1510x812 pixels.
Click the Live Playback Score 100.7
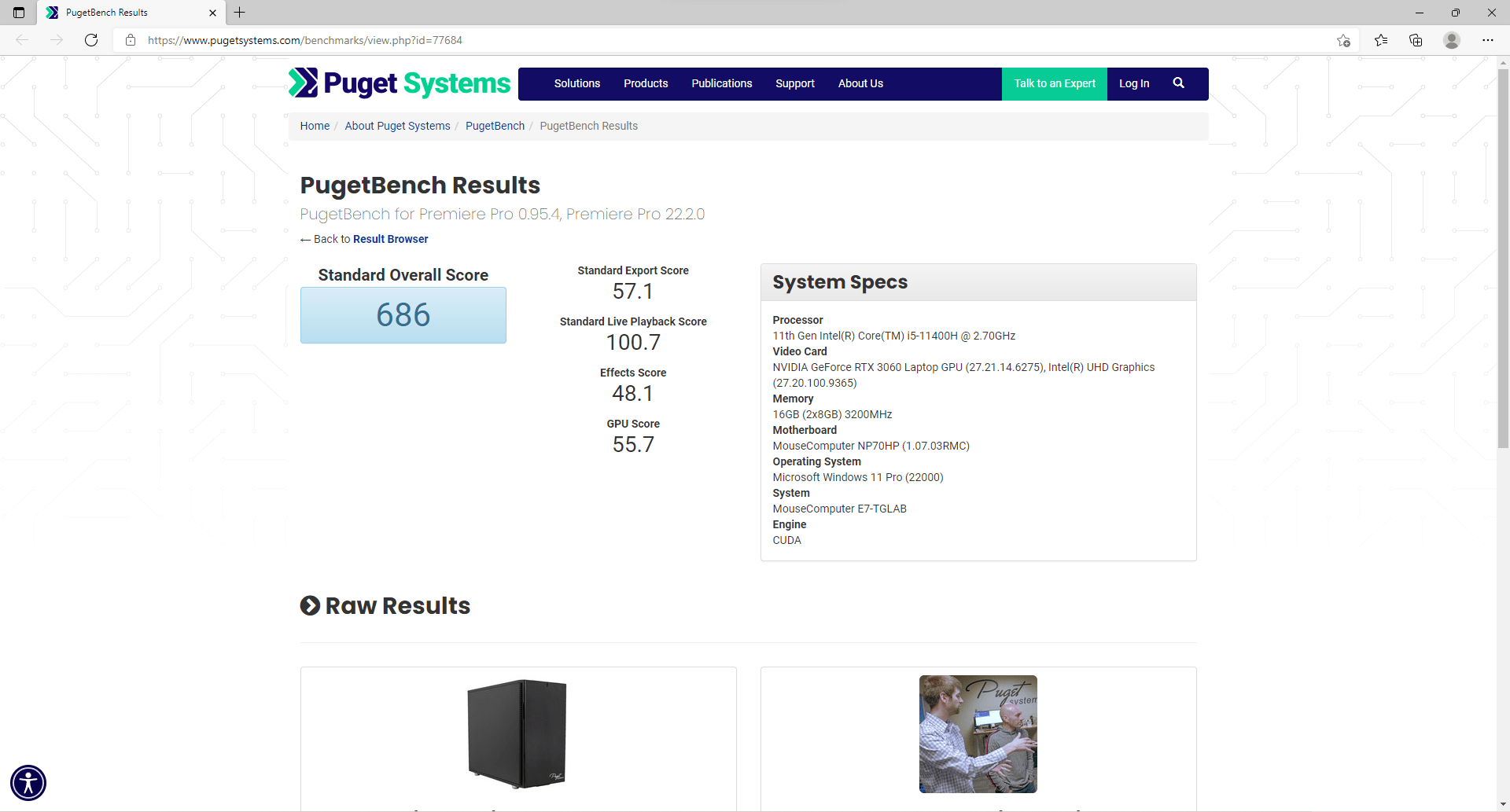(633, 343)
